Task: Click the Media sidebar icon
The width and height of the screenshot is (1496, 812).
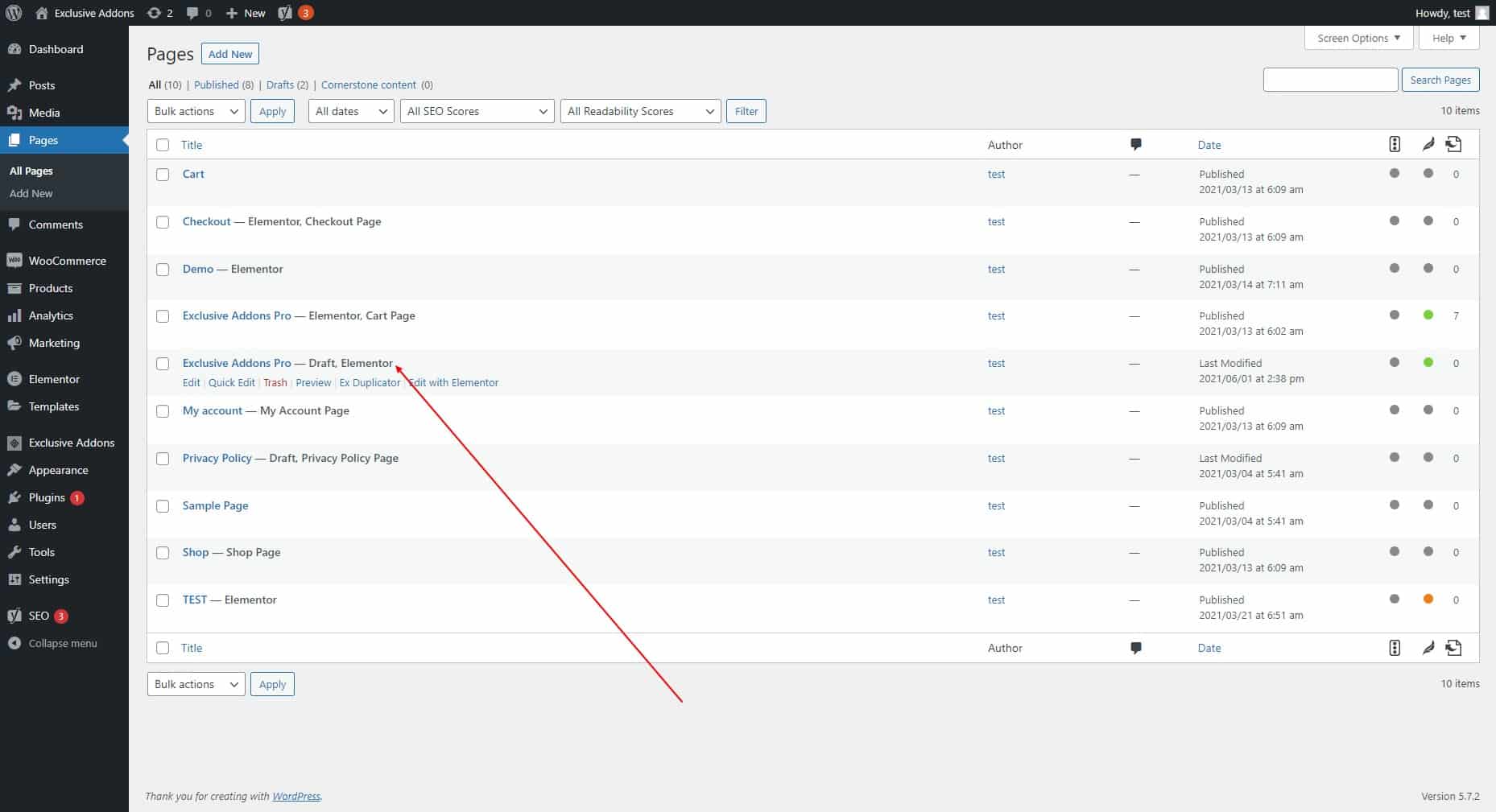Action: click(x=14, y=113)
